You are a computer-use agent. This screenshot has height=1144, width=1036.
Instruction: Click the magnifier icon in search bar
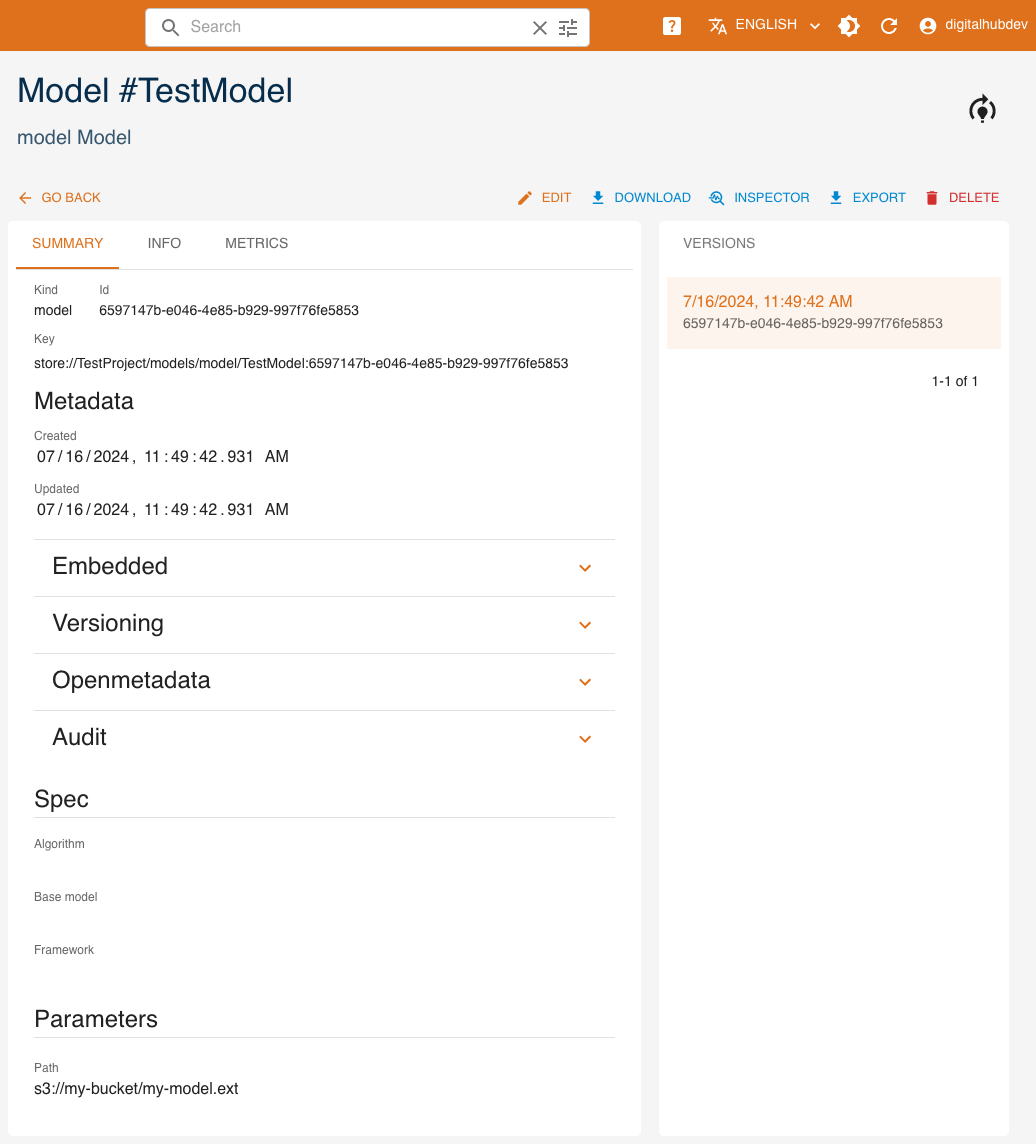(170, 28)
